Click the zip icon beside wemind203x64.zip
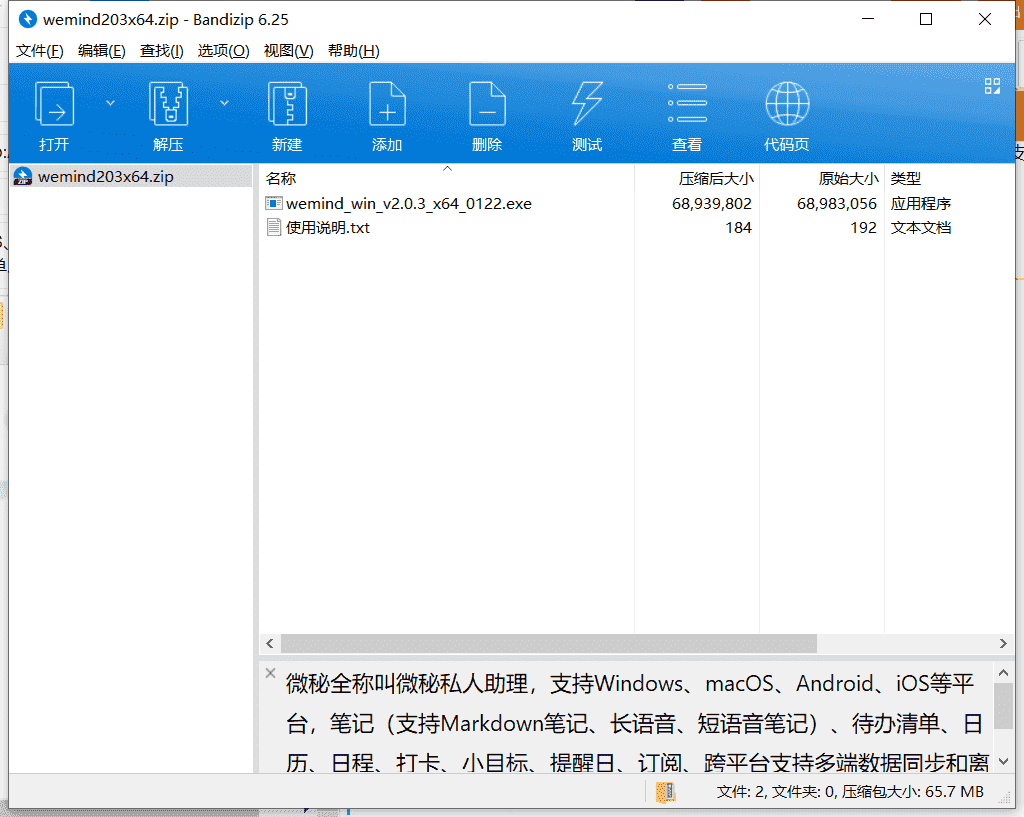 tap(24, 176)
